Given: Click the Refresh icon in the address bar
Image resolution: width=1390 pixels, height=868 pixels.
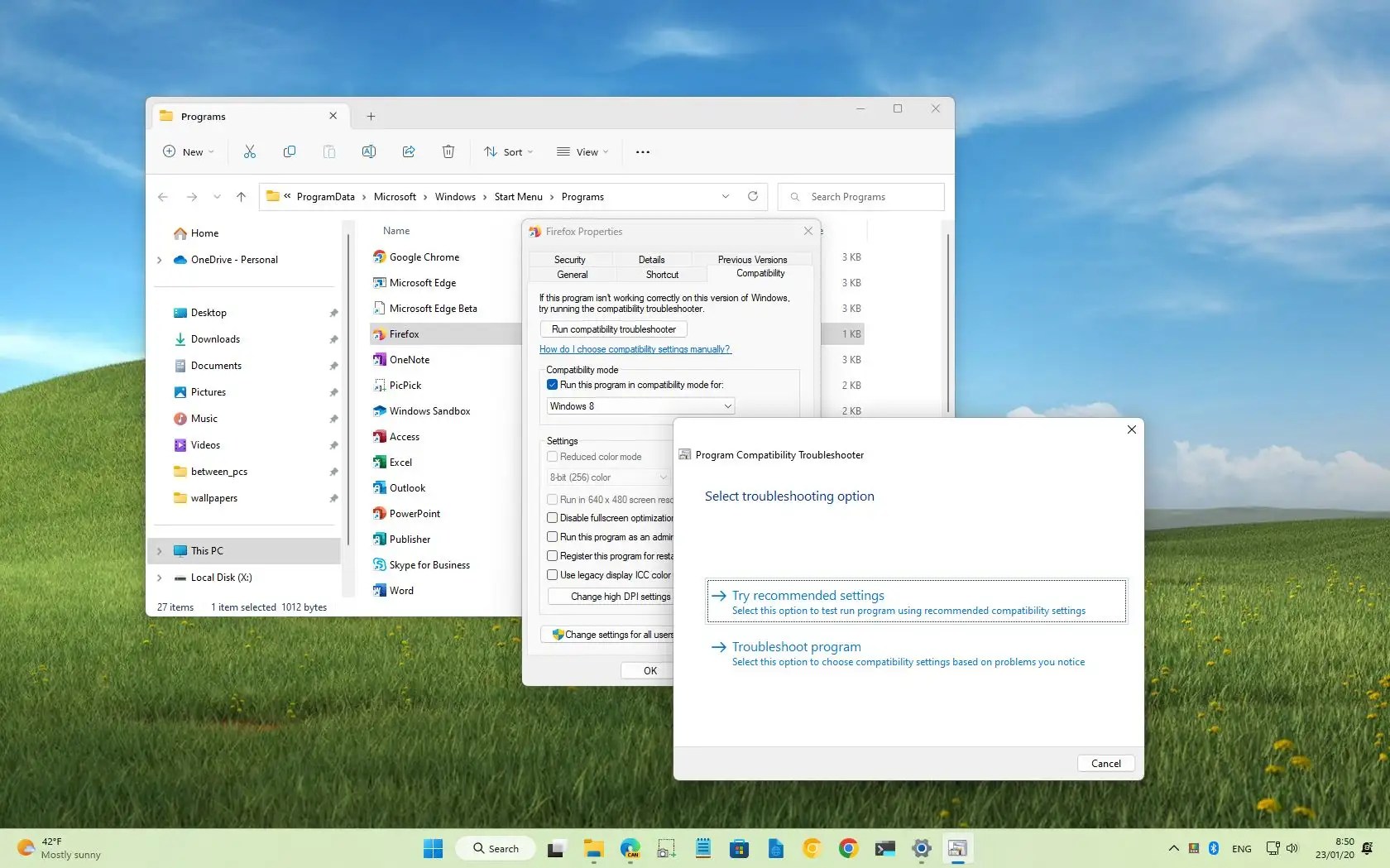Looking at the screenshot, I should pyautogui.click(x=753, y=196).
